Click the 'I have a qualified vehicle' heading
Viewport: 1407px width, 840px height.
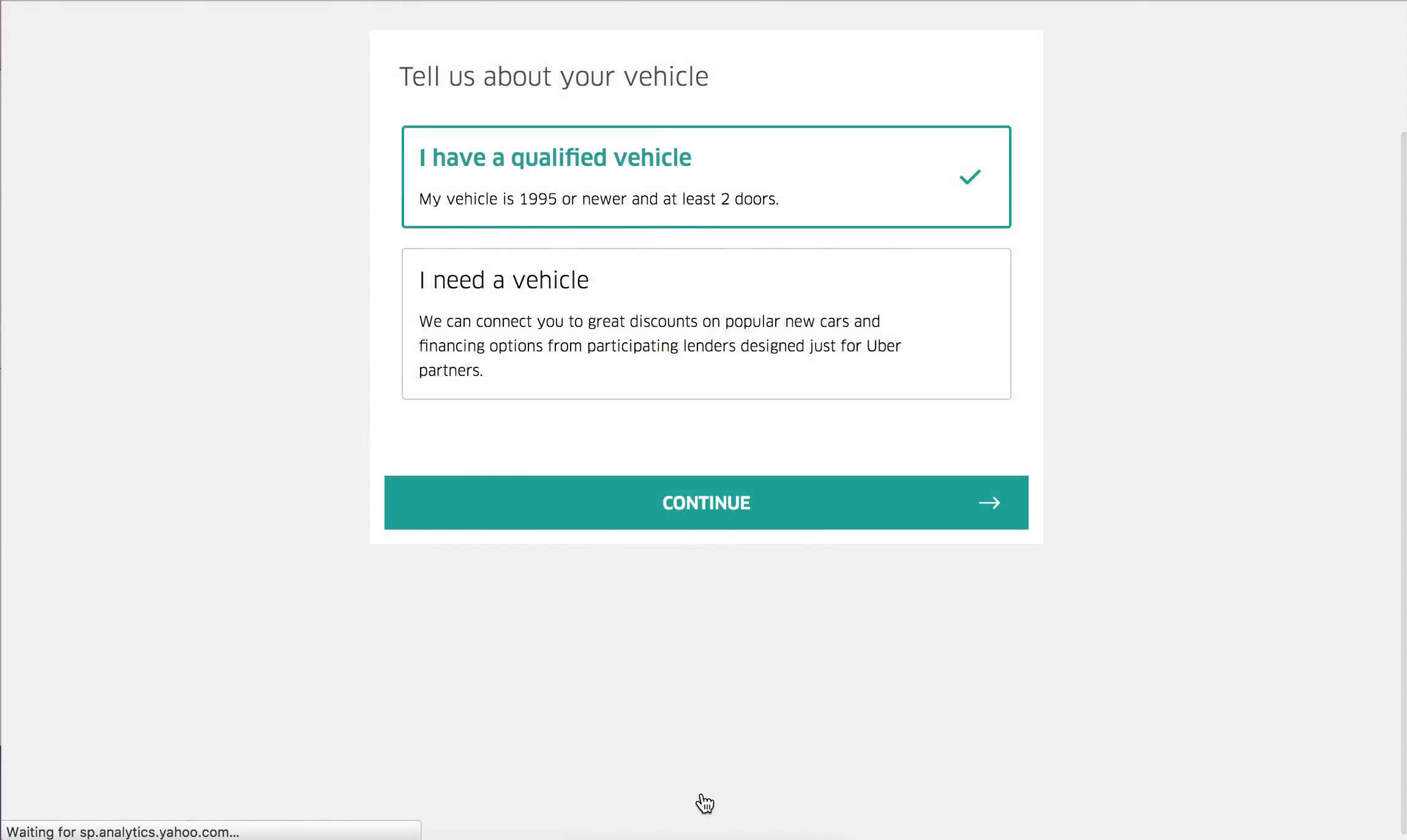555,156
